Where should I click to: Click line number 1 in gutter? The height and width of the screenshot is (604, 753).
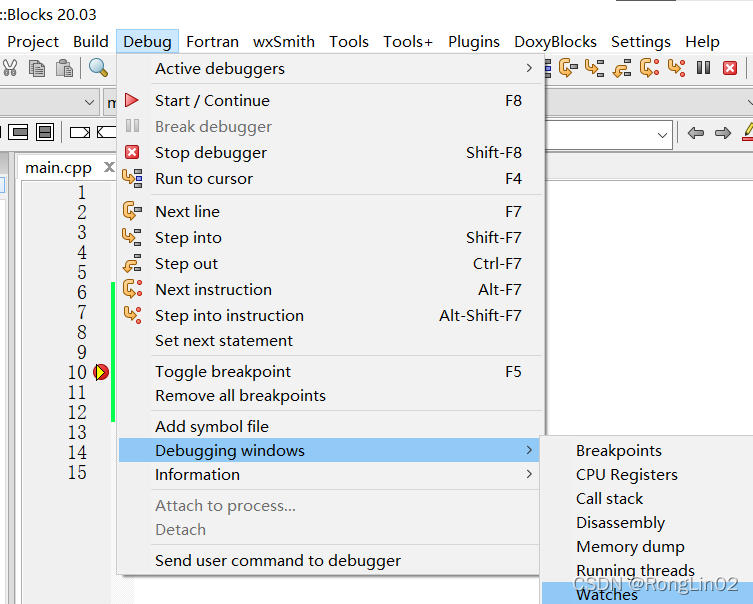(82, 192)
